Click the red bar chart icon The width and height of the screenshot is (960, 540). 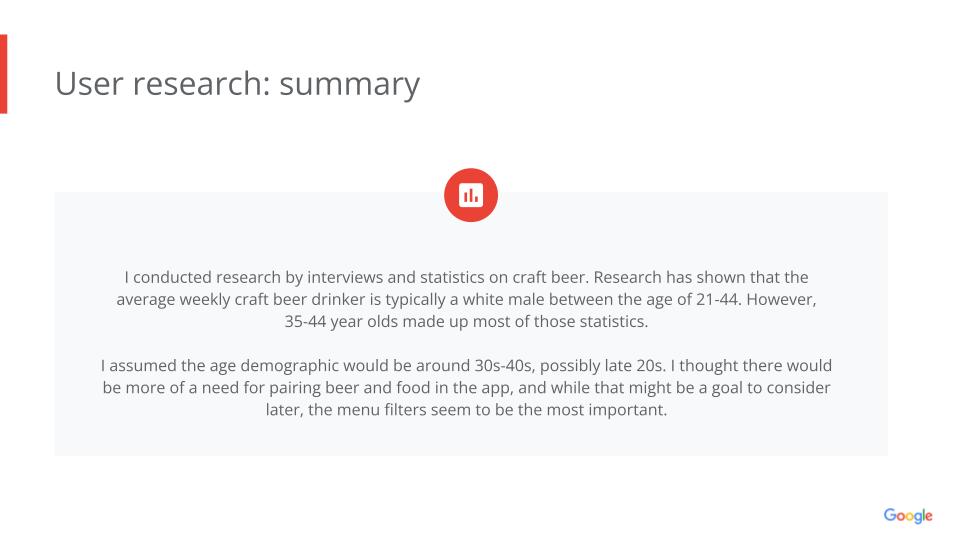point(470,195)
